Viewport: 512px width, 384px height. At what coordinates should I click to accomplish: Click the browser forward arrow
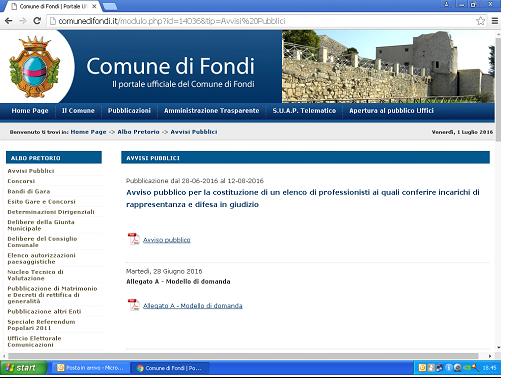(23, 21)
